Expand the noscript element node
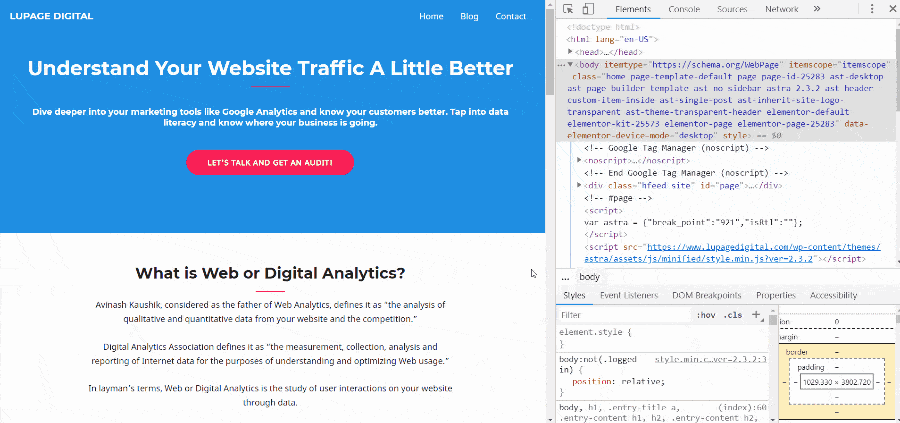 click(x=579, y=160)
